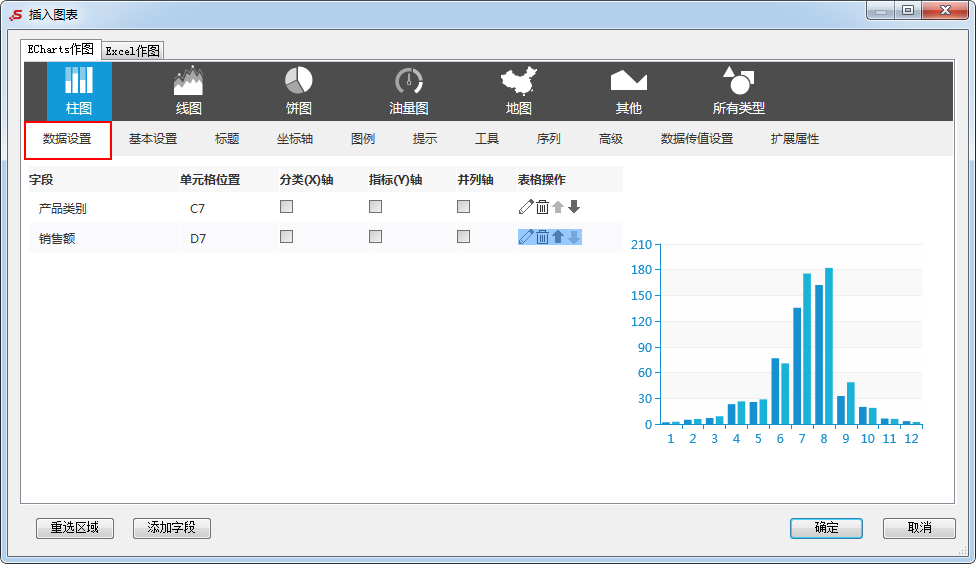
Task: Move 产品类别 row up
Action: (558, 207)
